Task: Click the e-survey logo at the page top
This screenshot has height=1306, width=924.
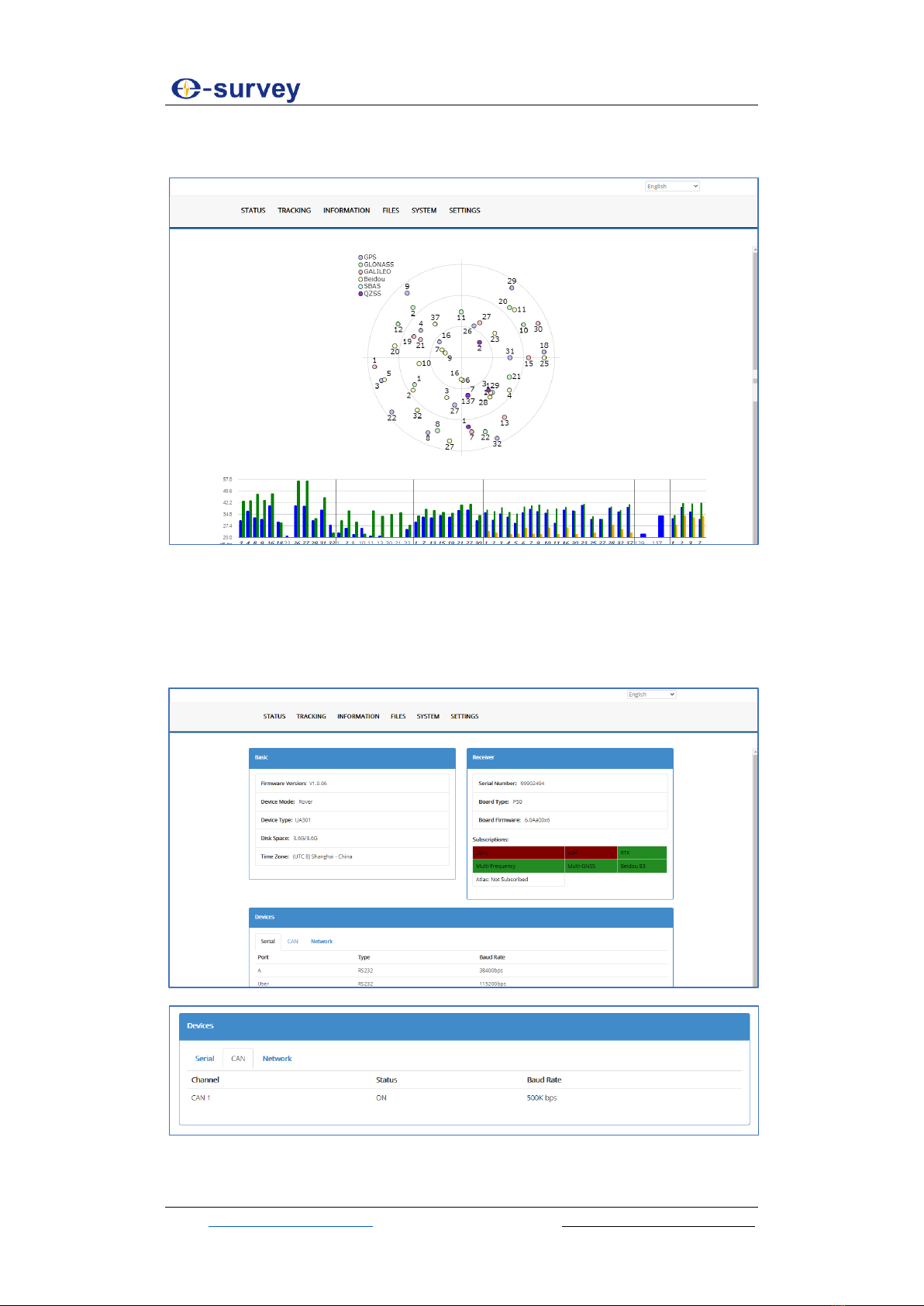Action: 236,89
